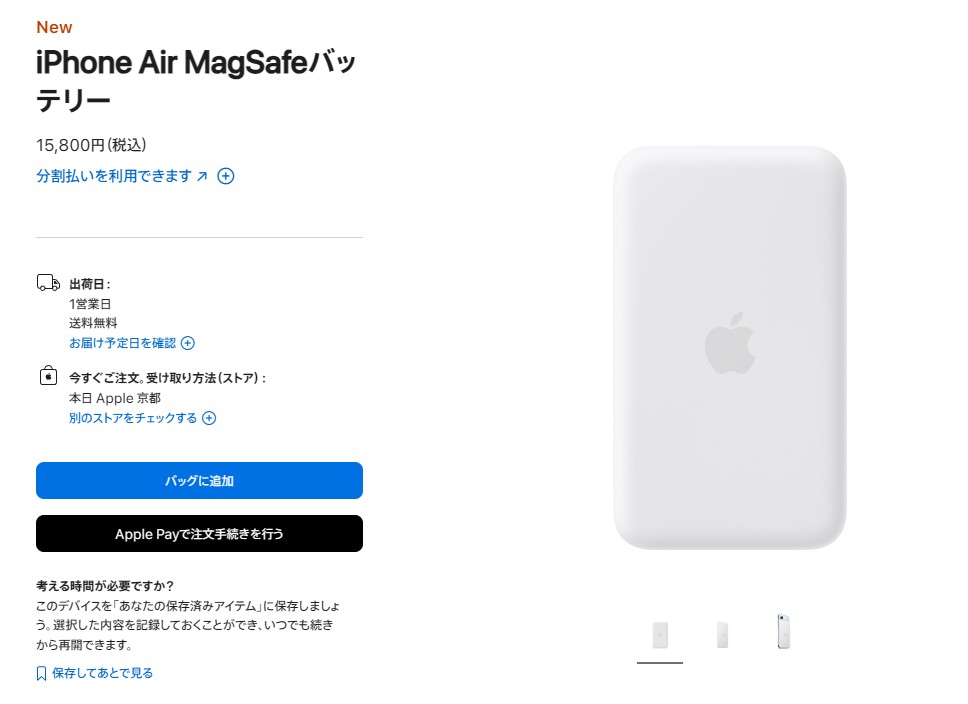Click the 保存してあとで見る link
Viewport: 968px width, 704px height.
(103, 674)
